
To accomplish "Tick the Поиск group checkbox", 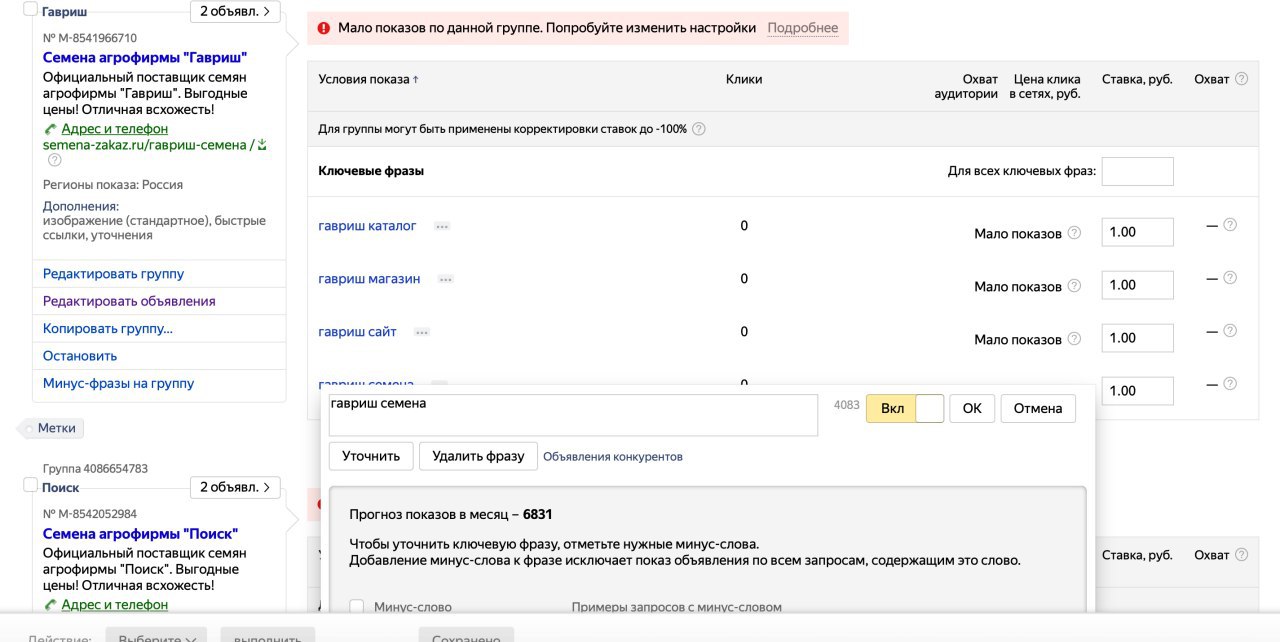I will [30, 485].
